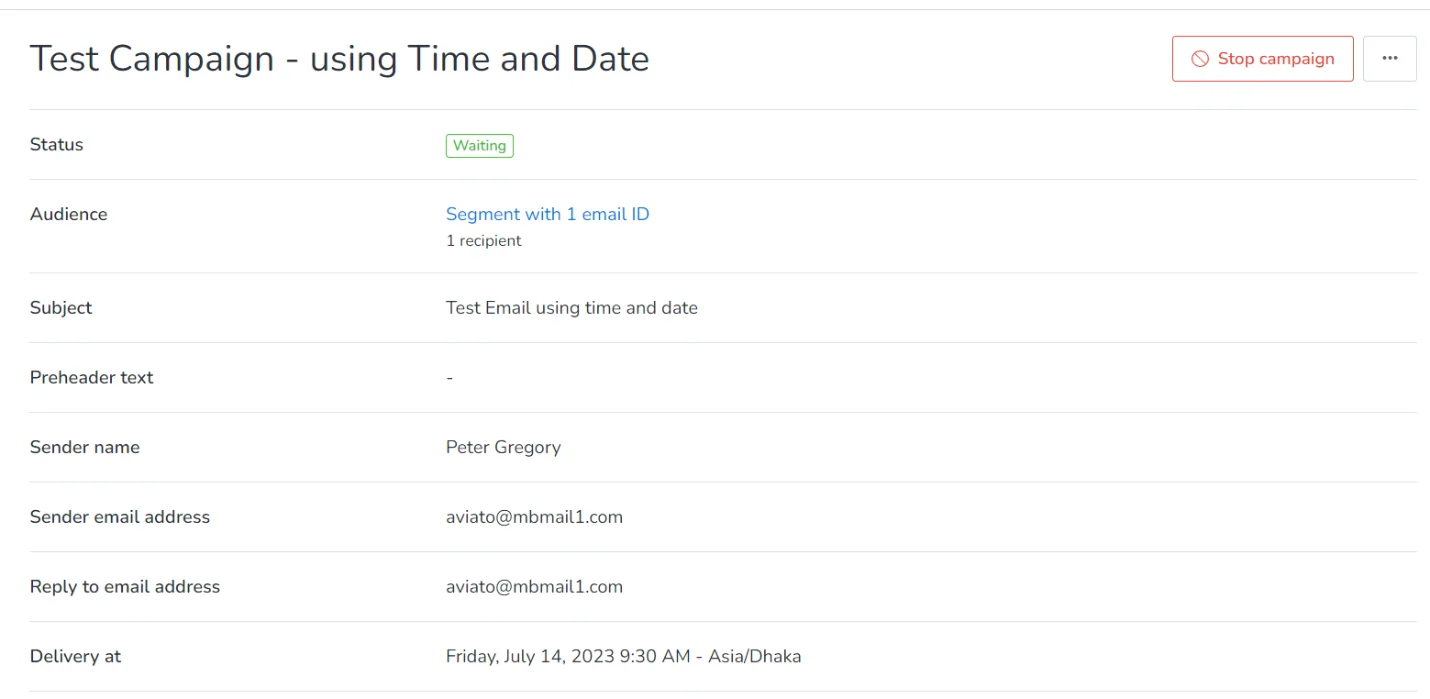Click the "Sender name" row label
The height and width of the screenshot is (699, 1430).
coord(85,447)
